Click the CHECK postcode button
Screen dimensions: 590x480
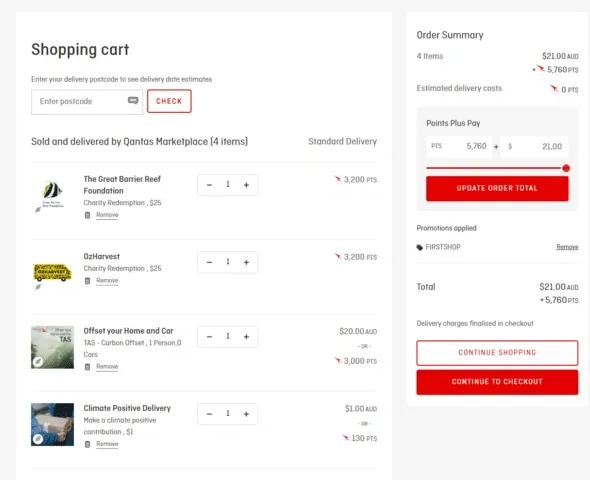point(169,101)
